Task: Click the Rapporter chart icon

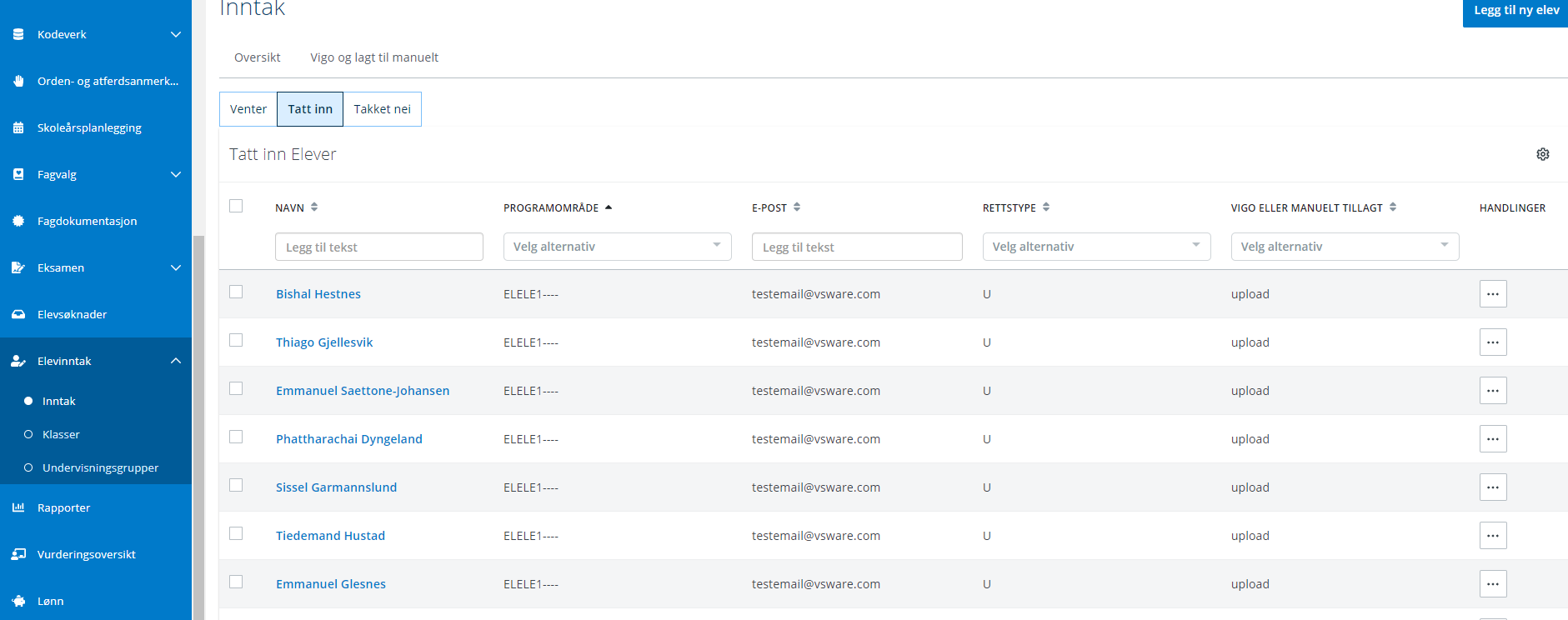Action: 18,507
